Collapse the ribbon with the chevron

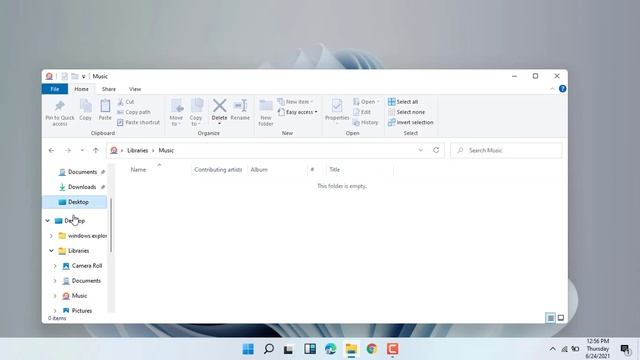point(552,89)
